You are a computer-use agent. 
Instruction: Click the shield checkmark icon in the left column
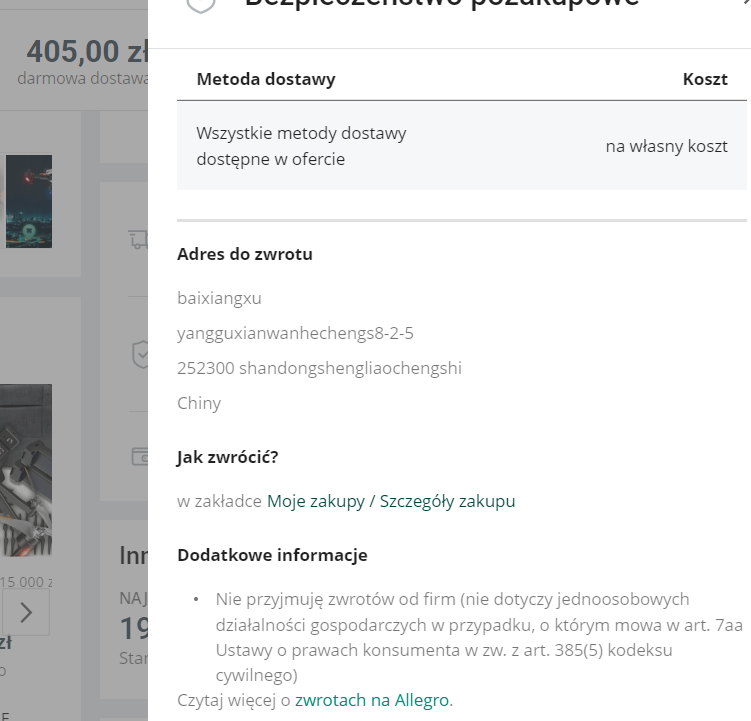140,355
